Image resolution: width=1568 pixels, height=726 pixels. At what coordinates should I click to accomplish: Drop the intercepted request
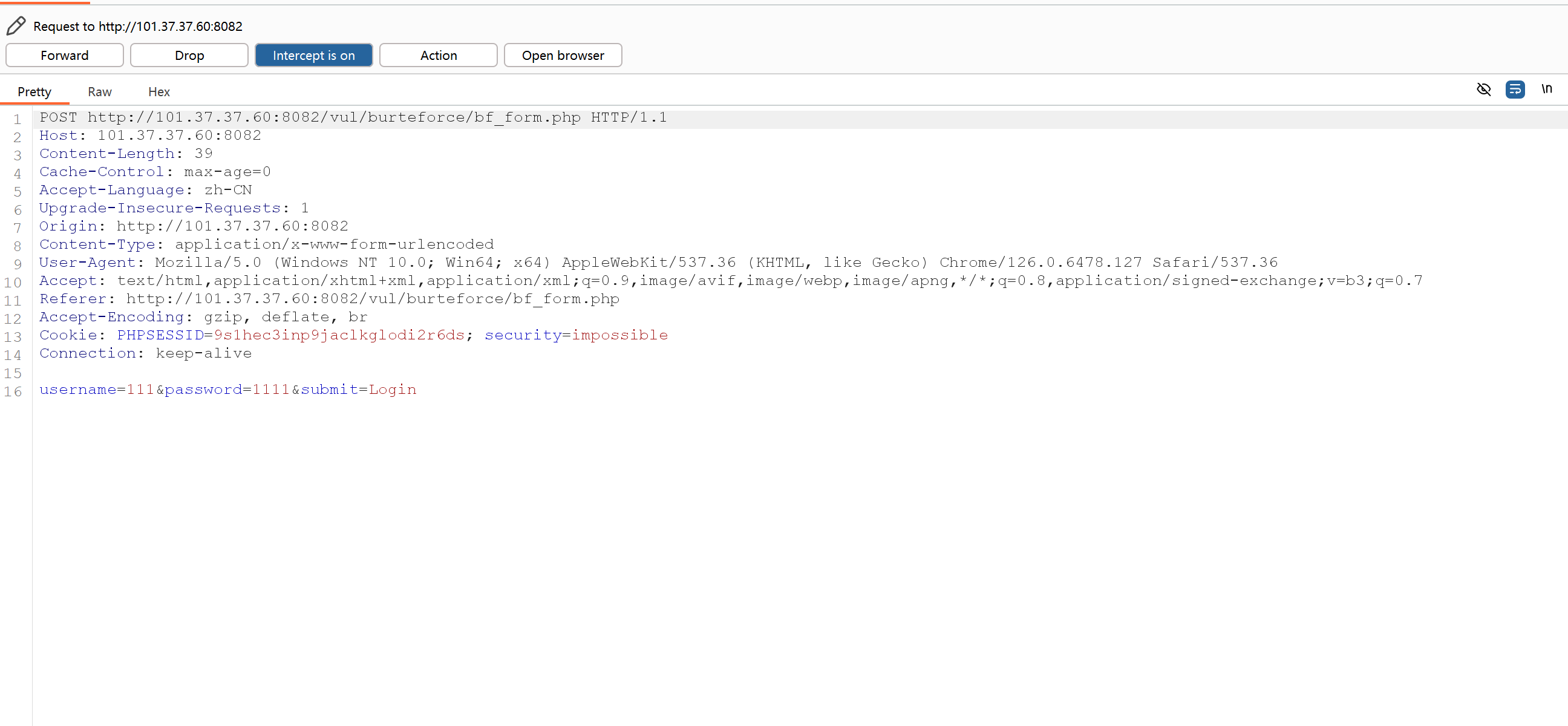(189, 56)
